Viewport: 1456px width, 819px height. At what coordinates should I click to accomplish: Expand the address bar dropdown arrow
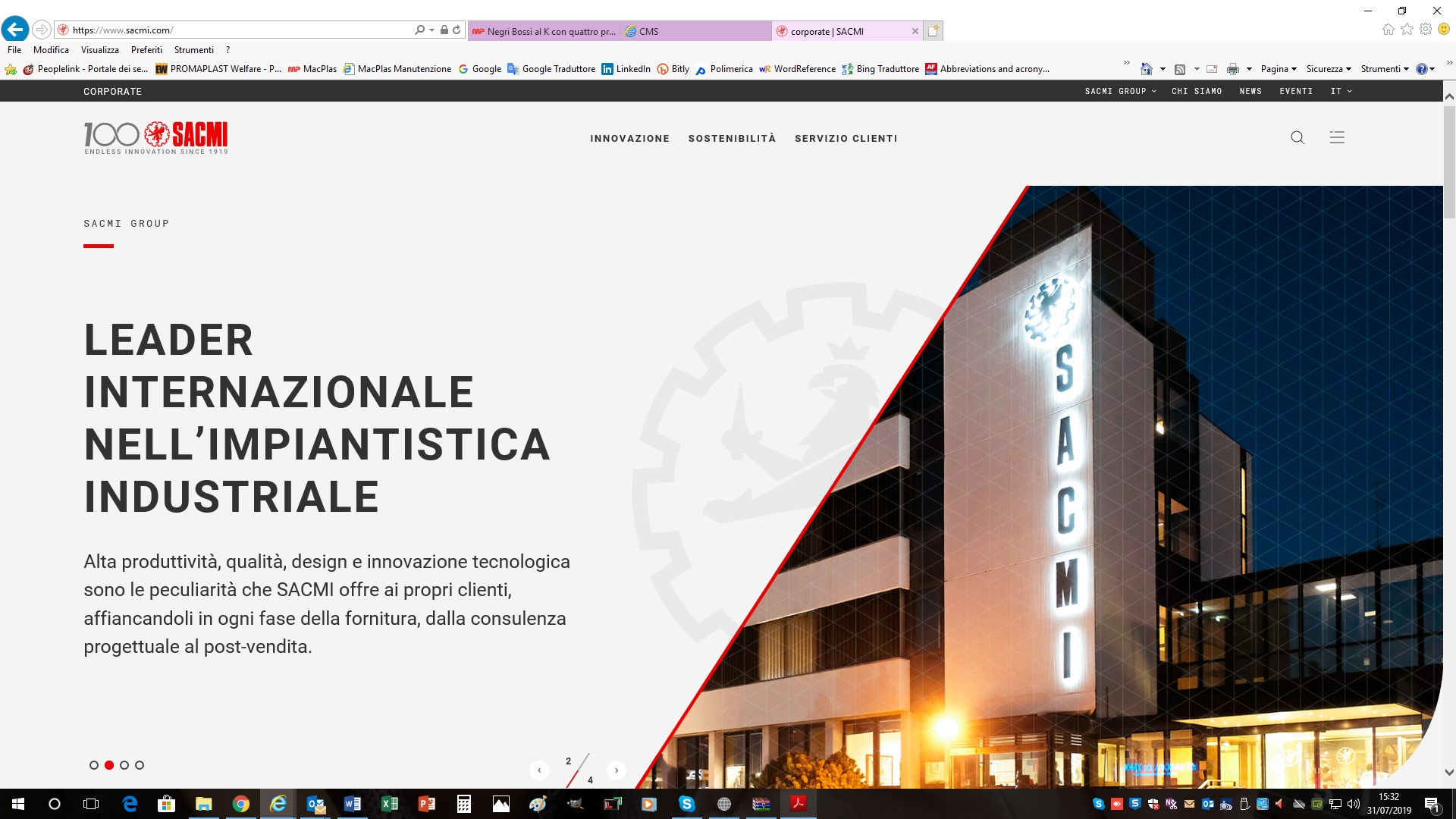(x=432, y=30)
